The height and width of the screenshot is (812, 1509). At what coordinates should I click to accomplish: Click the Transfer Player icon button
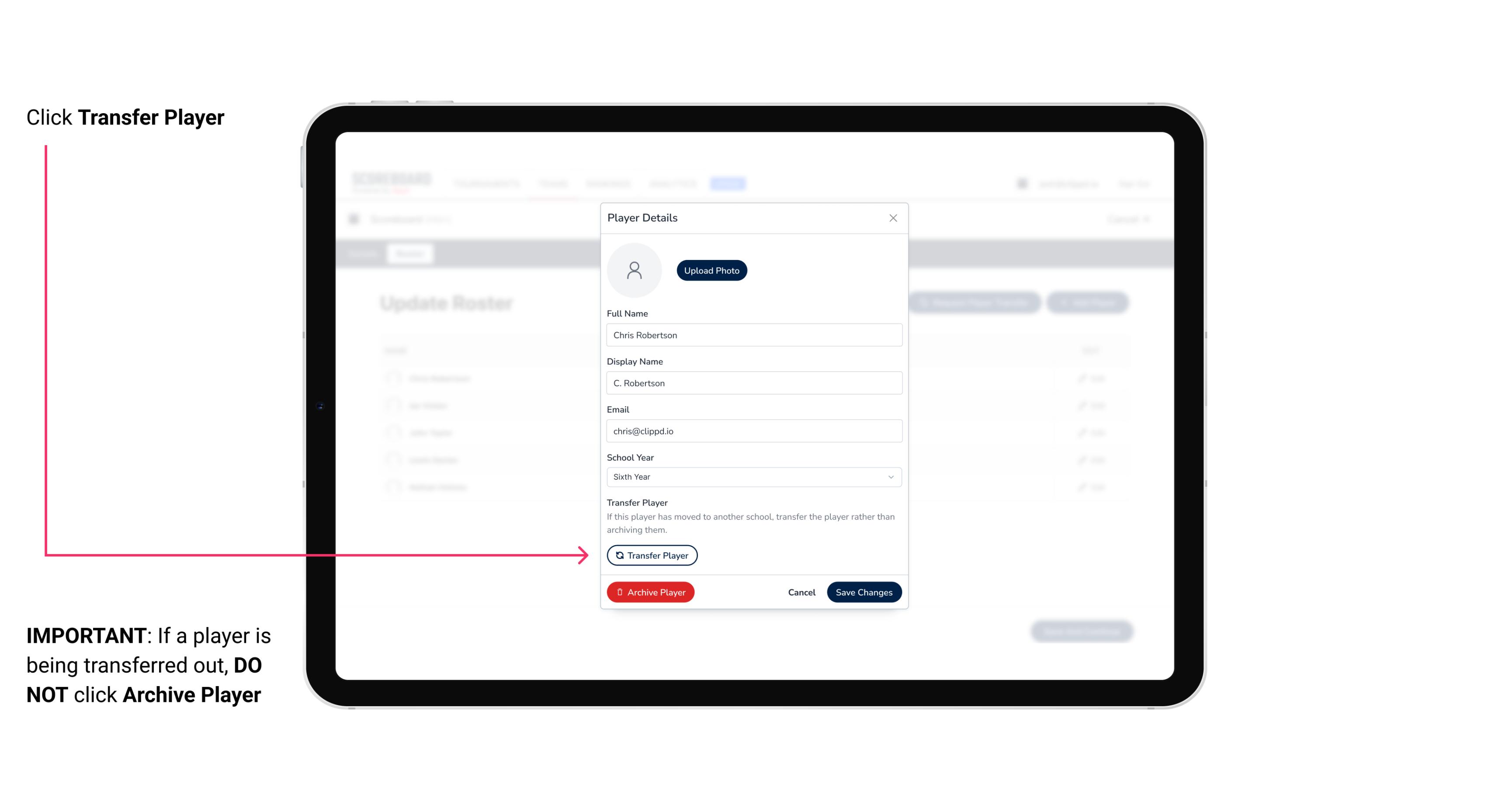tap(651, 555)
